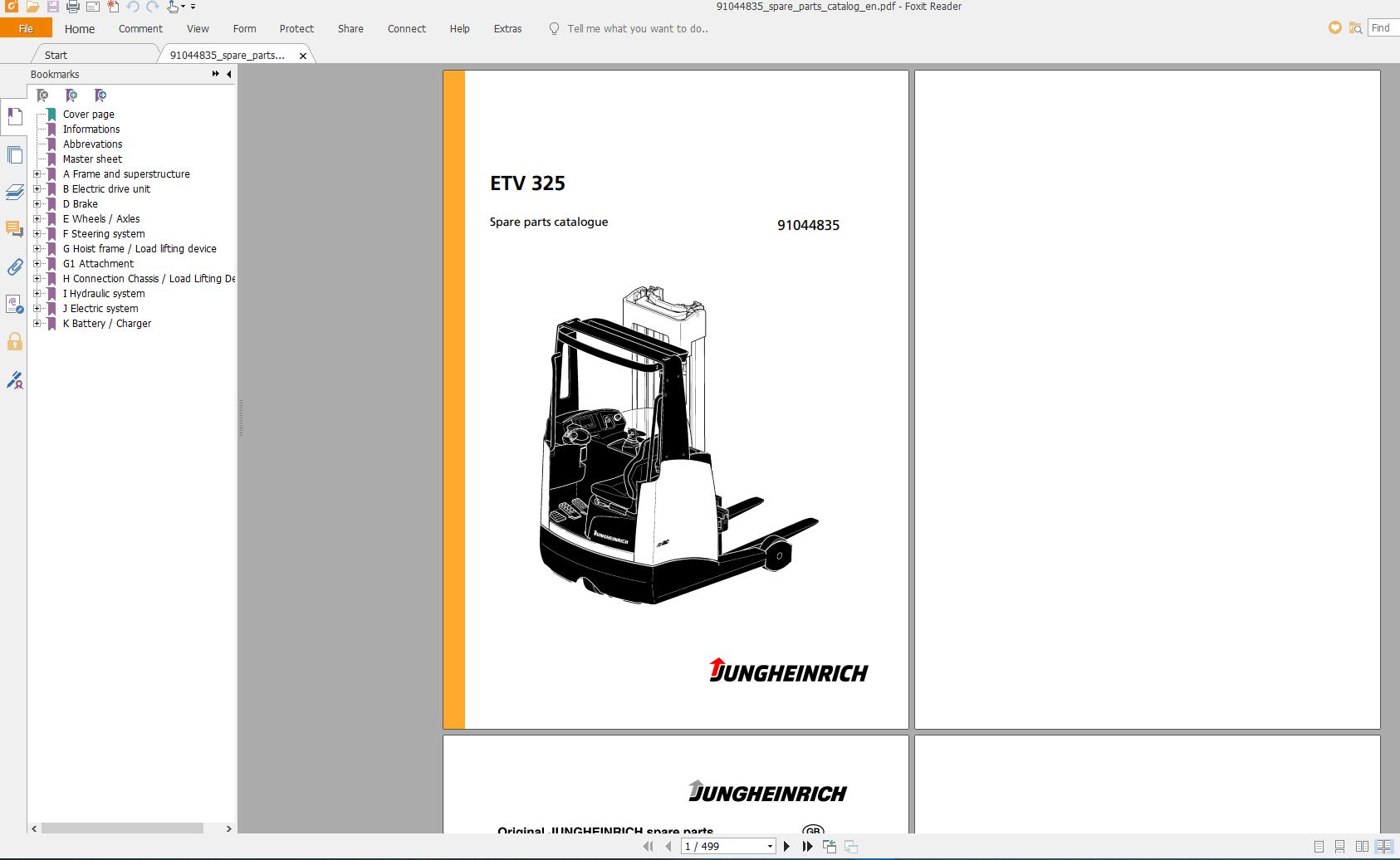The height and width of the screenshot is (860, 1400).
Task: Jump to the last page
Action: [x=807, y=846]
